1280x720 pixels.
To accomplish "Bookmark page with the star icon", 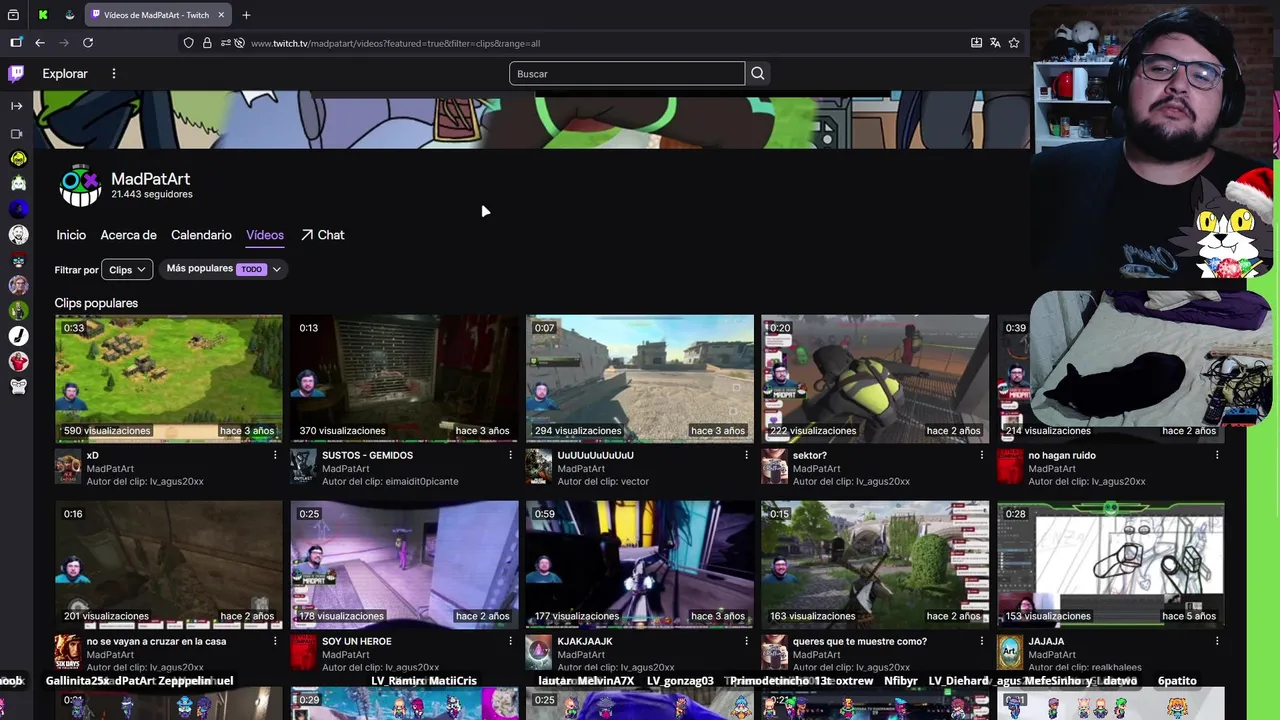I will click(x=1014, y=43).
